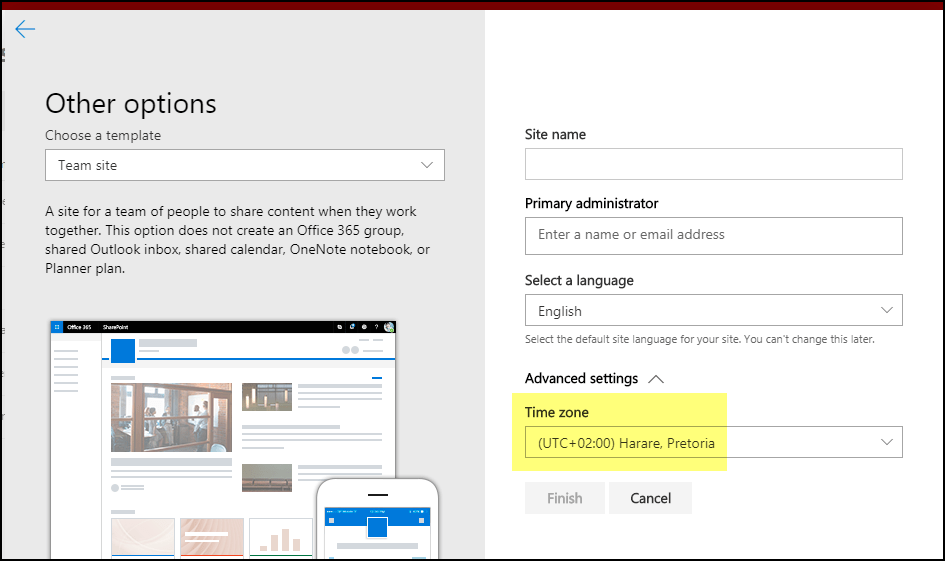Click the settings gear in preview header
The image size is (945, 561).
coord(364,327)
